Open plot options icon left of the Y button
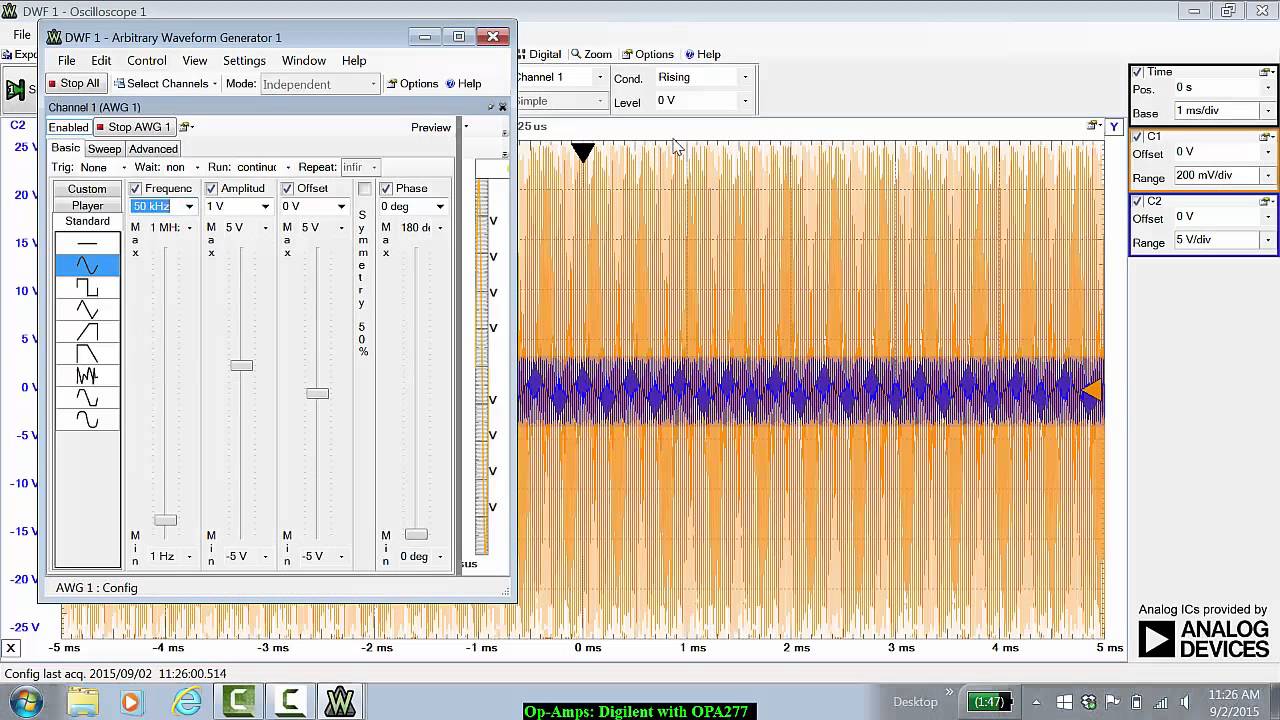 [x=1093, y=126]
